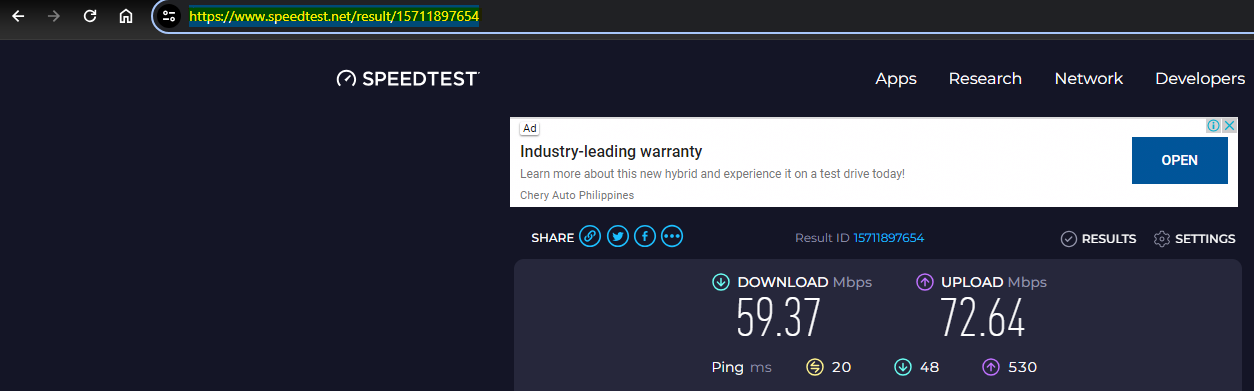Image resolution: width=1254 pixels, height=391 pixels.
Task: Click the UPLOAD Mbps label
Action: [994, 282]
